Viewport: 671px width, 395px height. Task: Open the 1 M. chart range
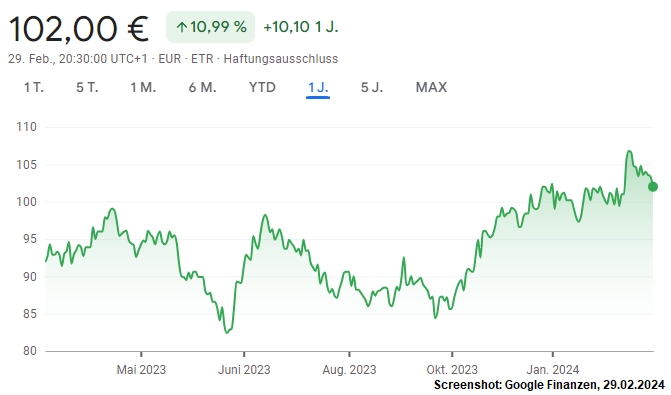click(143, 87)
